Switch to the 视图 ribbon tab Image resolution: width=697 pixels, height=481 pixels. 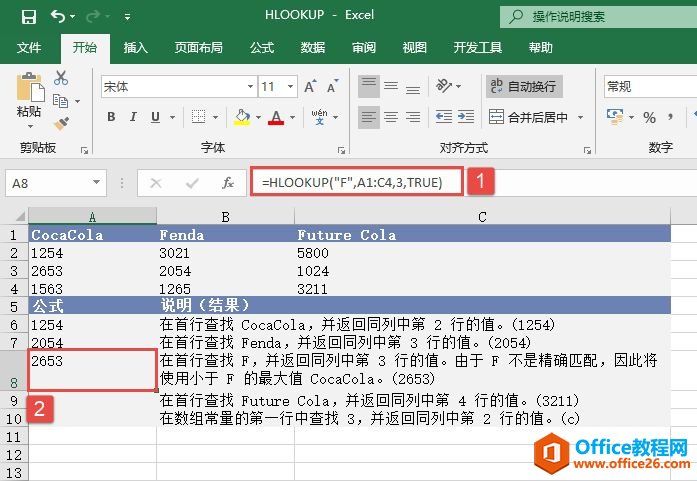click(x=415, y=48)
